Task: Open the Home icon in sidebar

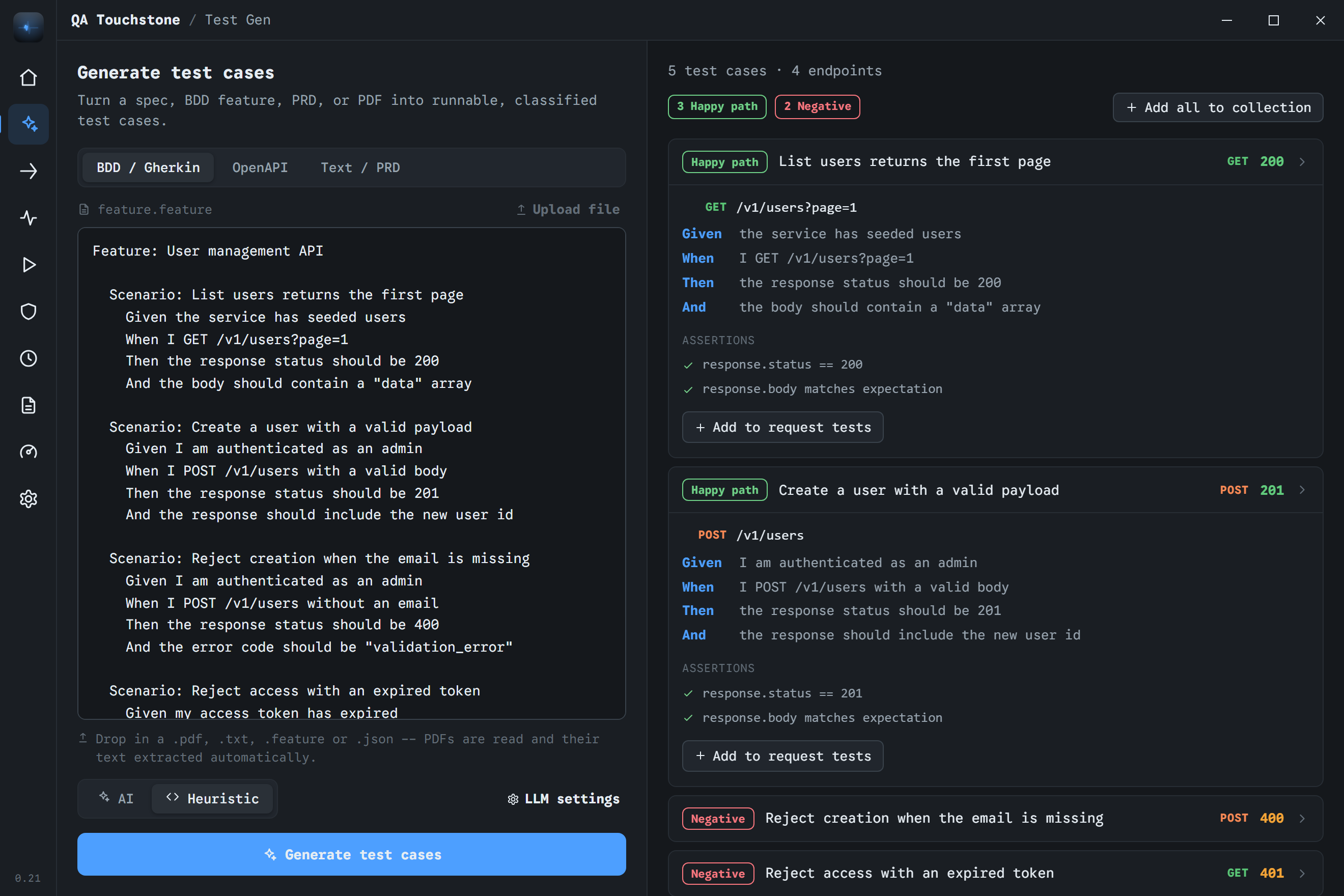Action: click(x=28, y=77)
